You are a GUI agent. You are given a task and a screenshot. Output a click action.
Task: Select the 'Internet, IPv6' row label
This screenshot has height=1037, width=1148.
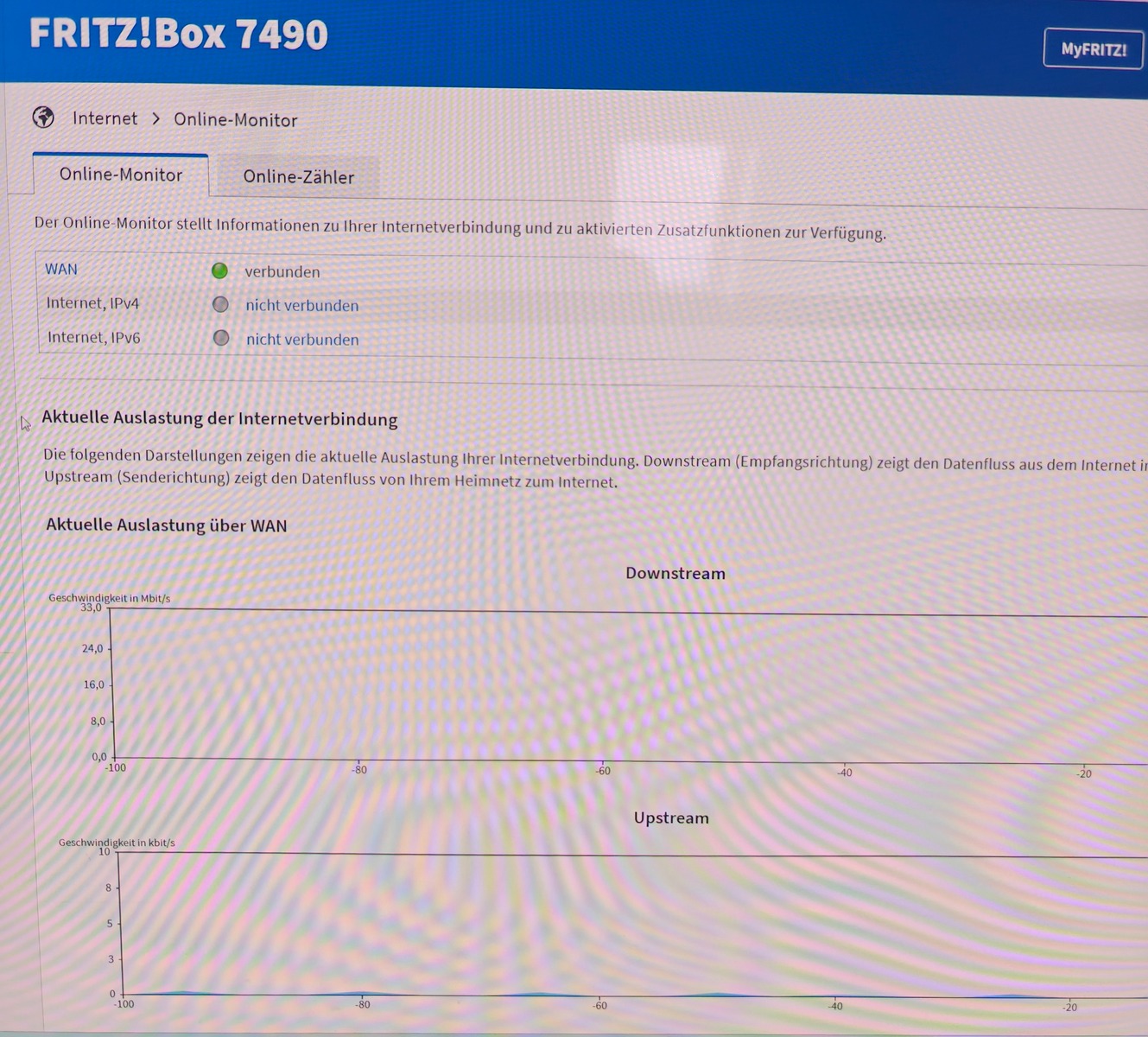coord(94,337)
